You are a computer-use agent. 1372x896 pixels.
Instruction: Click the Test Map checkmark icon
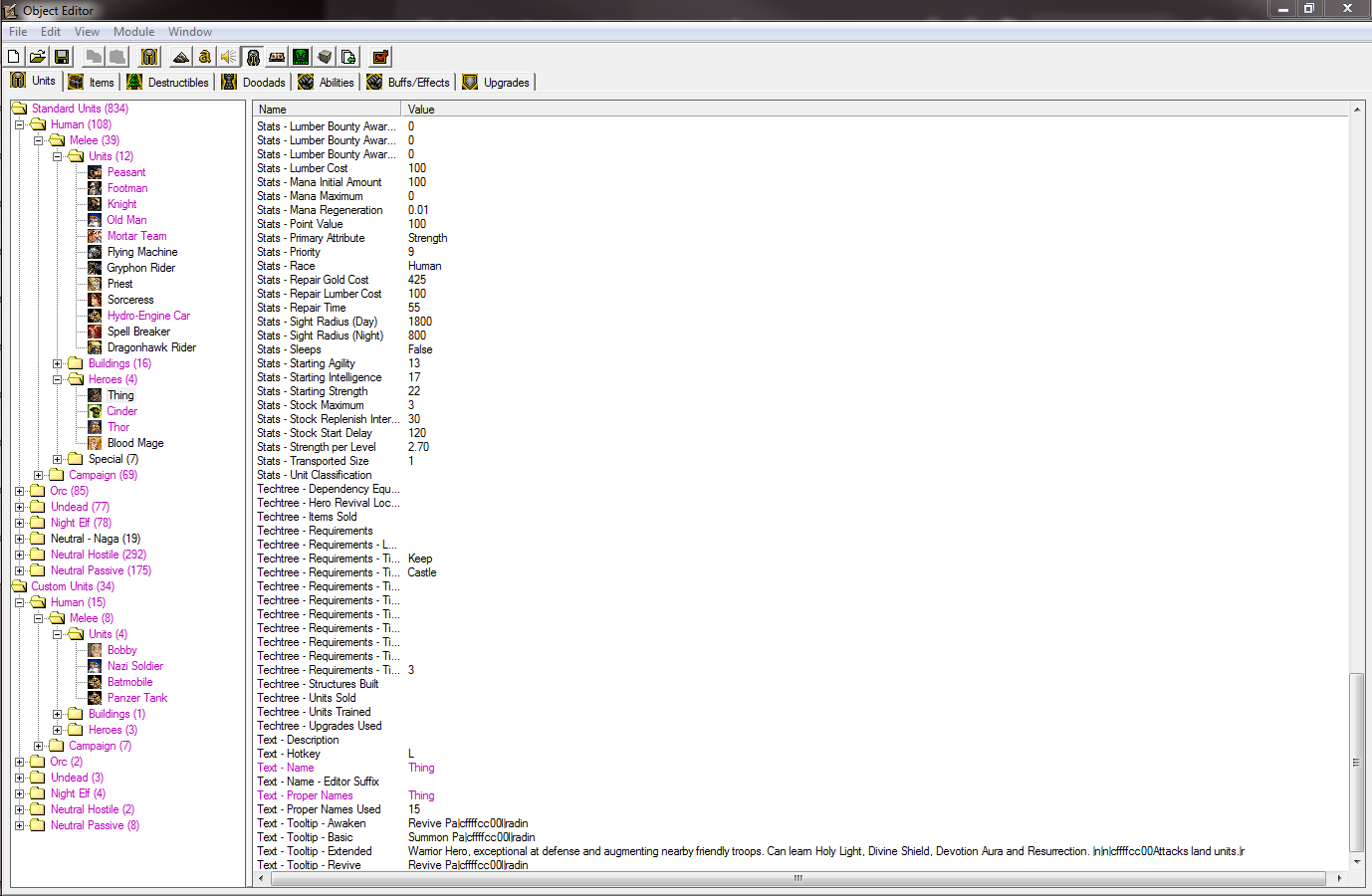[380, 57]
